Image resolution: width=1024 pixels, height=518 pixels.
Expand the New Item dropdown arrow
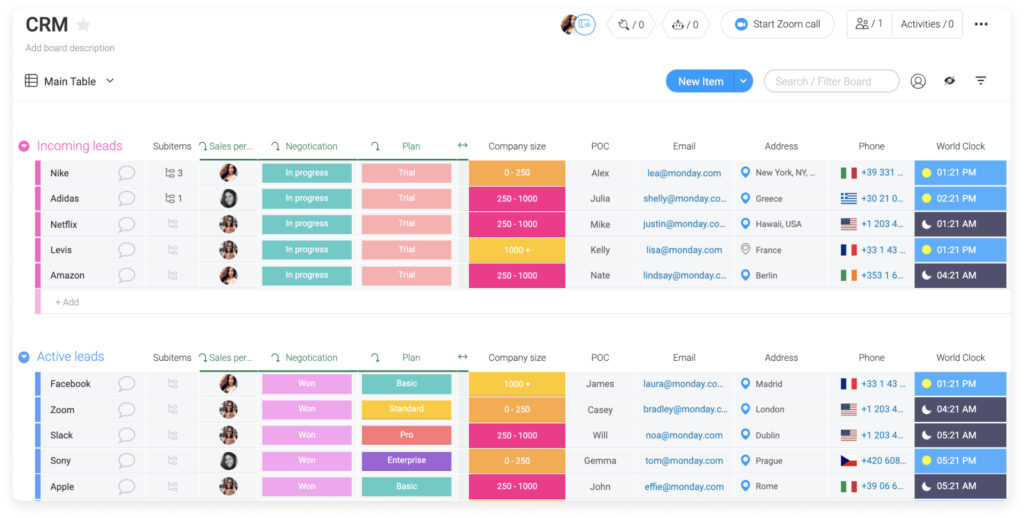click(x=743, y=82)
